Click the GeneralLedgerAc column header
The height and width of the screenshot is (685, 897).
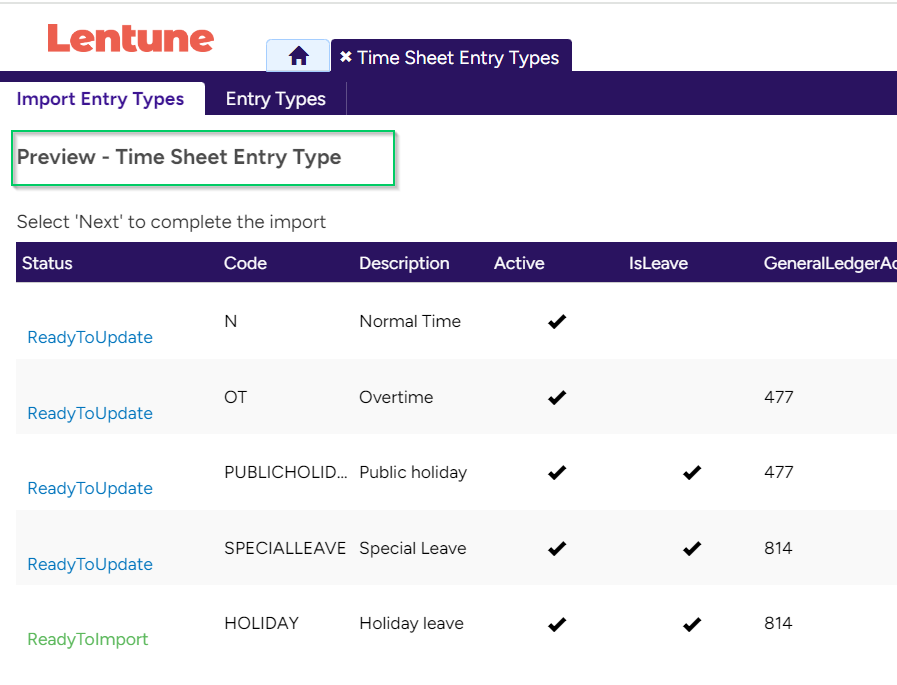point(829,263)
